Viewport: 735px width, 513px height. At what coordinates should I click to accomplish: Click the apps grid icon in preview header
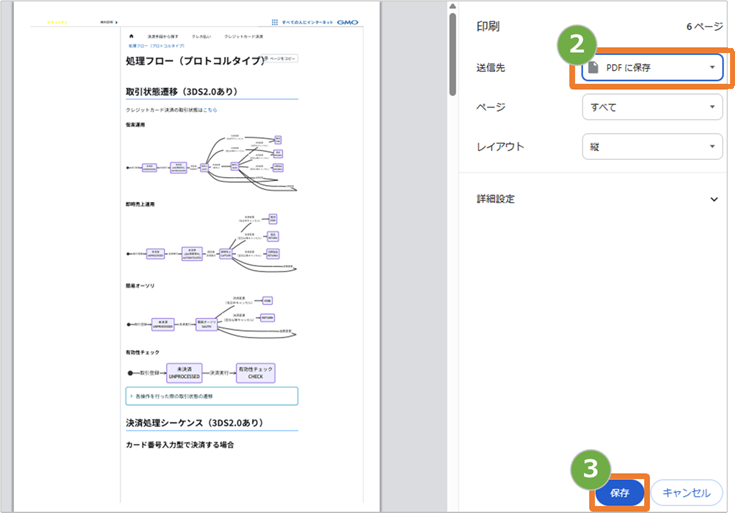tap(275, 22)
